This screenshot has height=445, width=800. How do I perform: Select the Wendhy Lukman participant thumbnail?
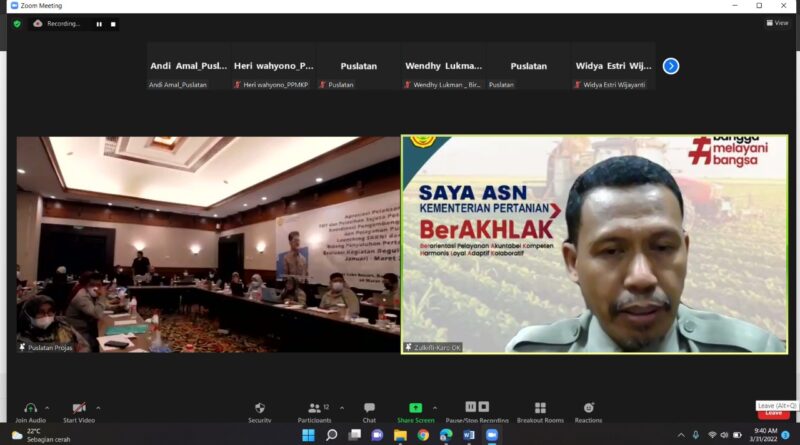443,66
